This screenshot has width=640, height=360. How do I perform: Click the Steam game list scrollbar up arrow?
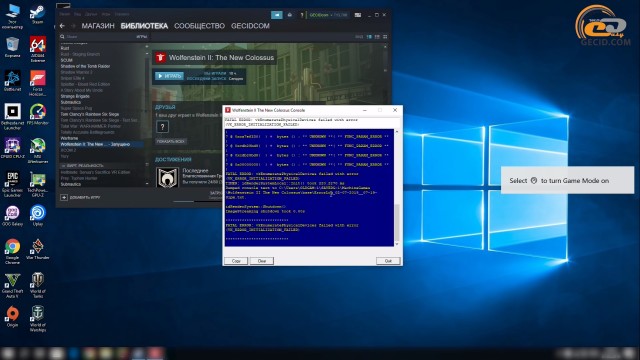click(147, 47)
